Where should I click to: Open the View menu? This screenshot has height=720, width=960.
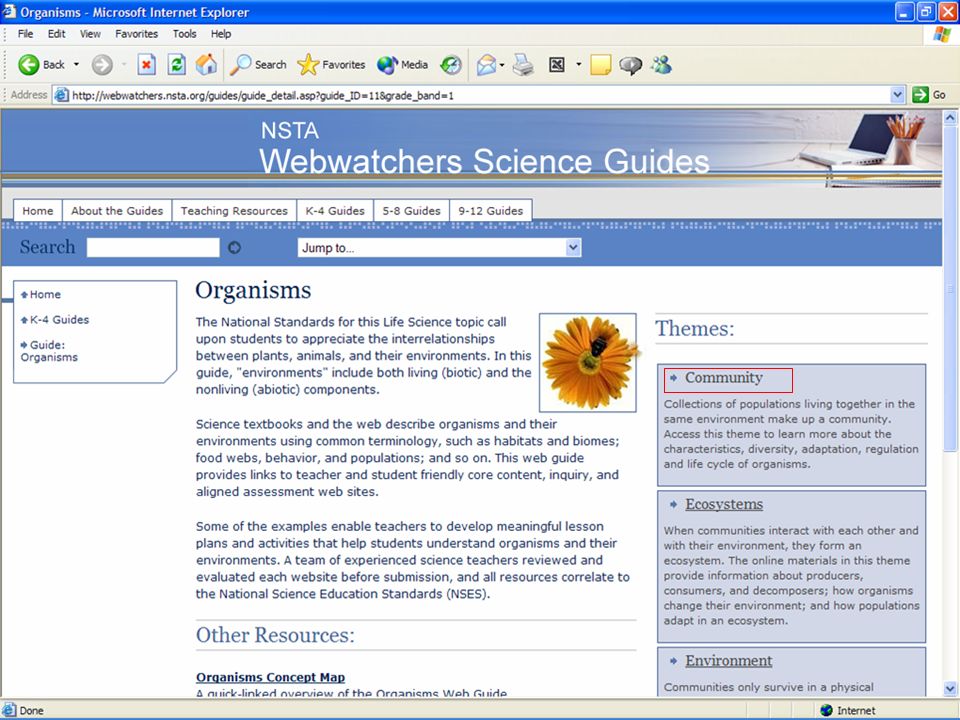coord(90,34)
